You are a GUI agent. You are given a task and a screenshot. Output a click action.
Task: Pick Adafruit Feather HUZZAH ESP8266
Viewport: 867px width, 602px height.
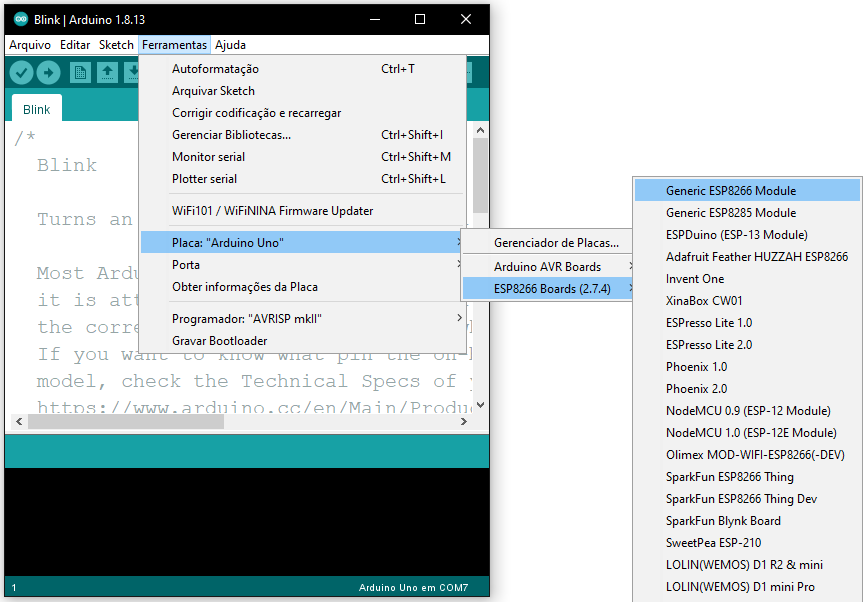point(748,257)
